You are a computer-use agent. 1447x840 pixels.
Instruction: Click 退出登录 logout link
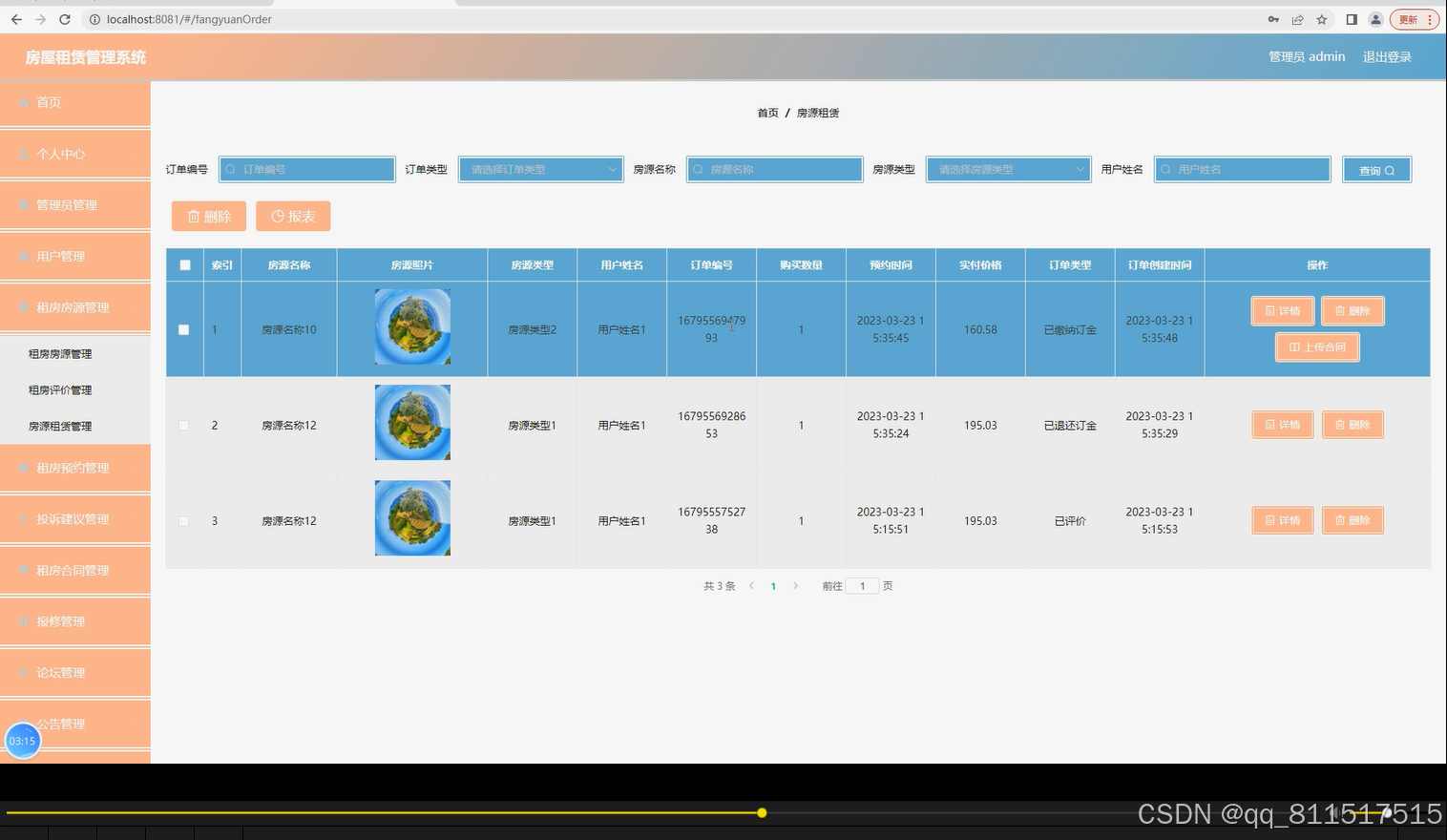click(x=1387, y=57)
